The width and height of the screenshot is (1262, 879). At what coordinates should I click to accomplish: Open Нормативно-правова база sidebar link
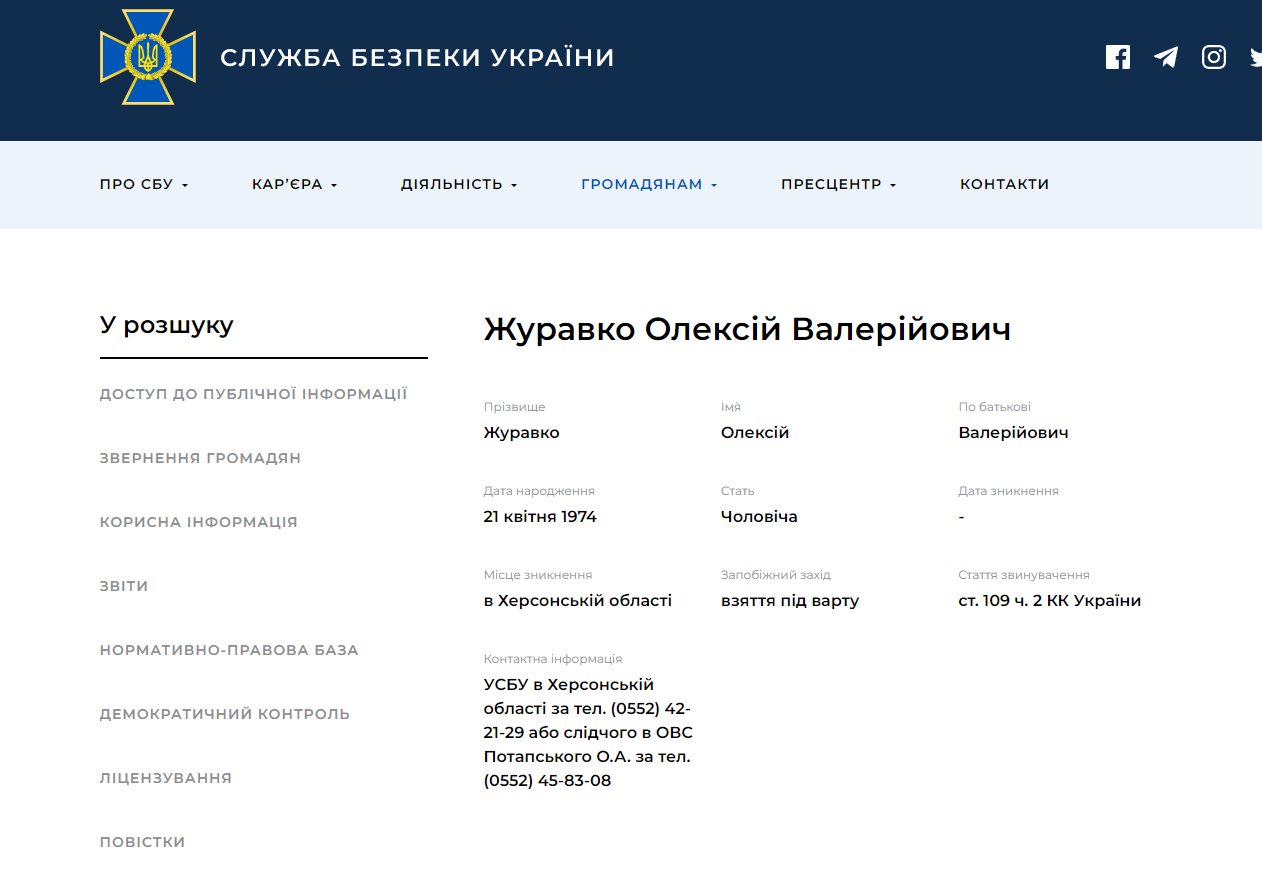pos(229,650)
